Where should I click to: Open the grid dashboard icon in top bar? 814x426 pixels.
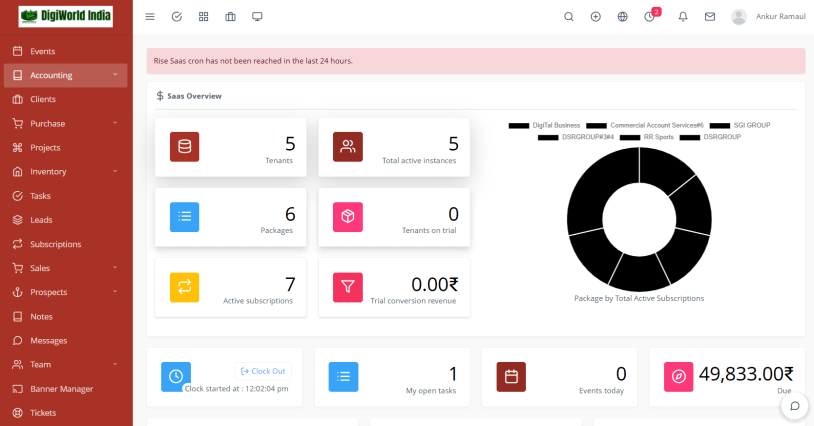(x=204, y=17)
